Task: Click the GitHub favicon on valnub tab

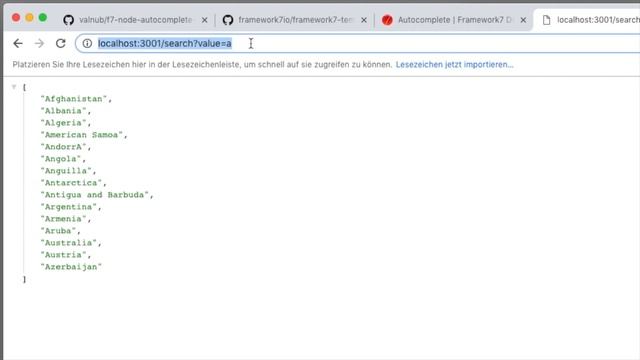Action: [x=69, y=20]
